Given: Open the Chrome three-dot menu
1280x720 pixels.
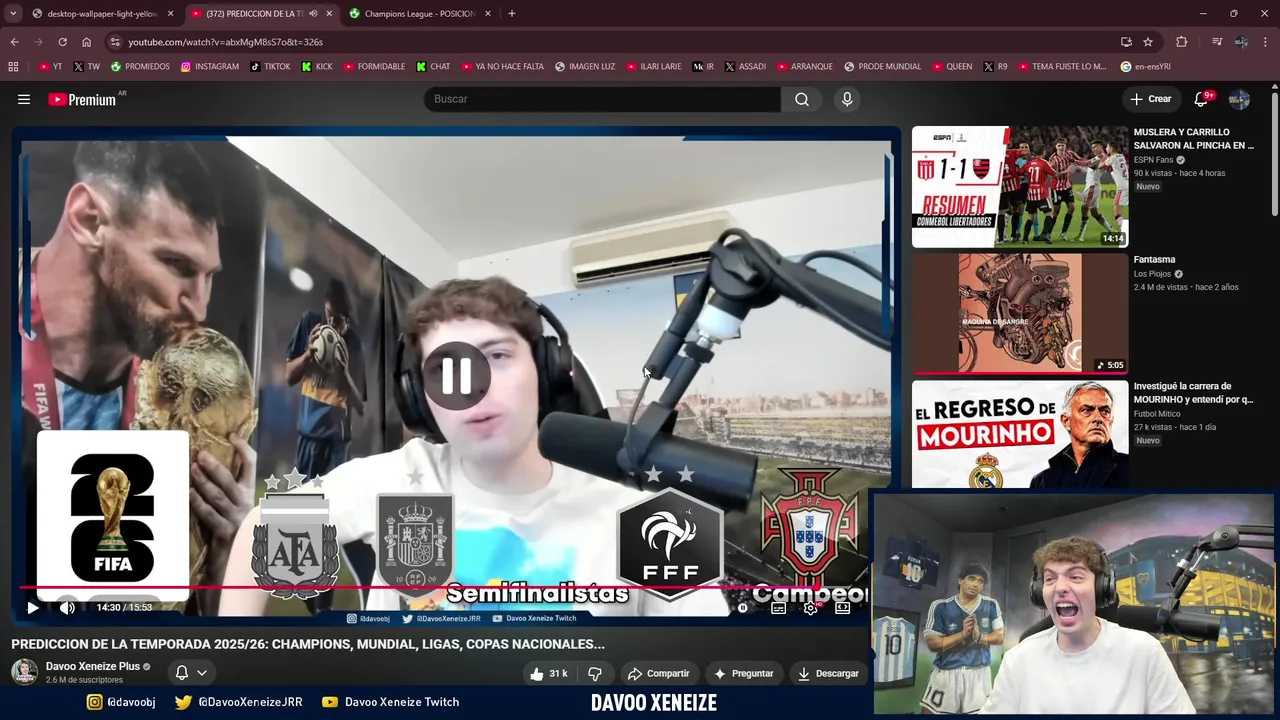Looking at the screenshot, I should (x=1265, y=42).
